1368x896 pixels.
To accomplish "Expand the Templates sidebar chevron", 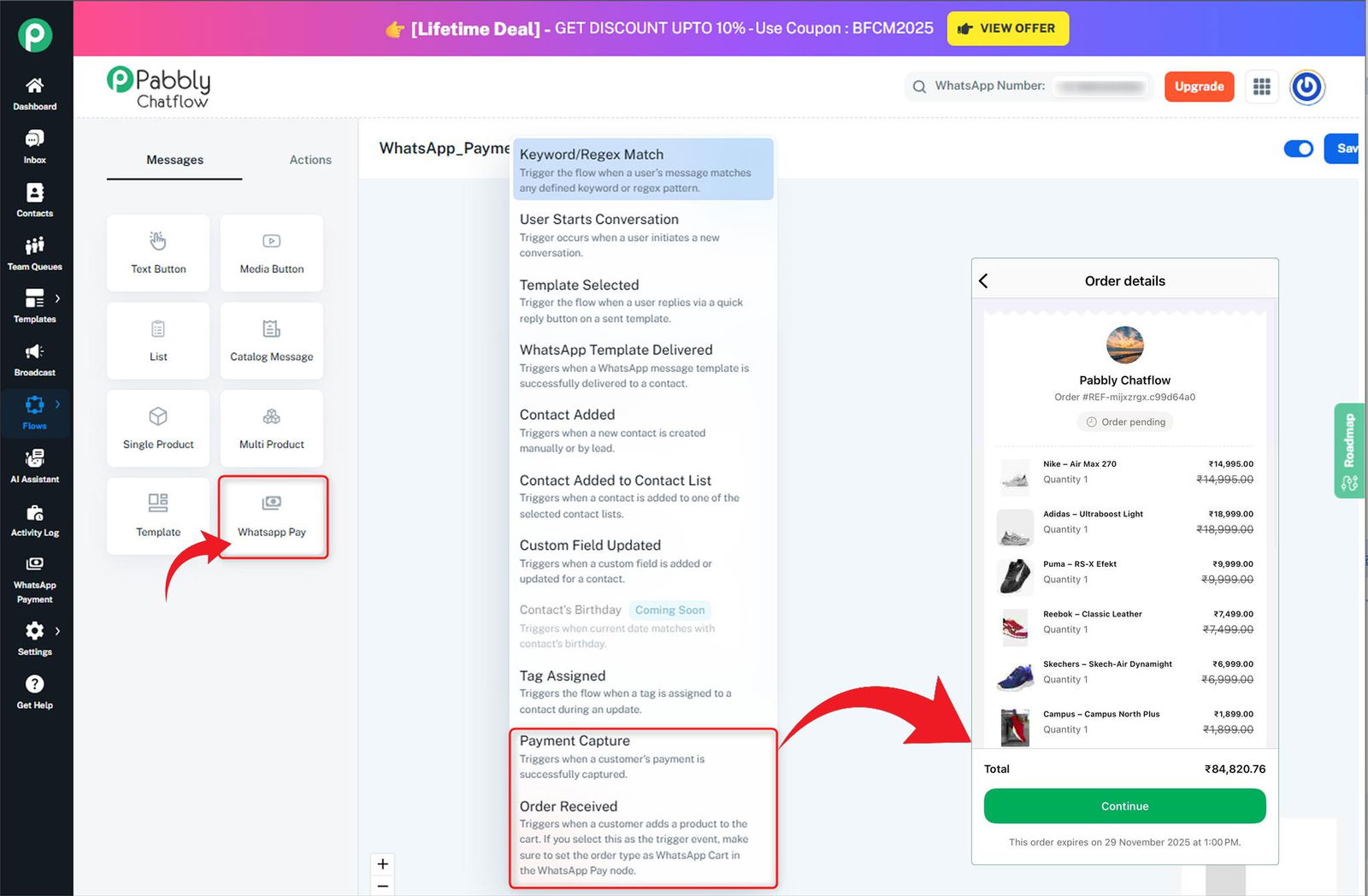I will click(x=57, y=298).
